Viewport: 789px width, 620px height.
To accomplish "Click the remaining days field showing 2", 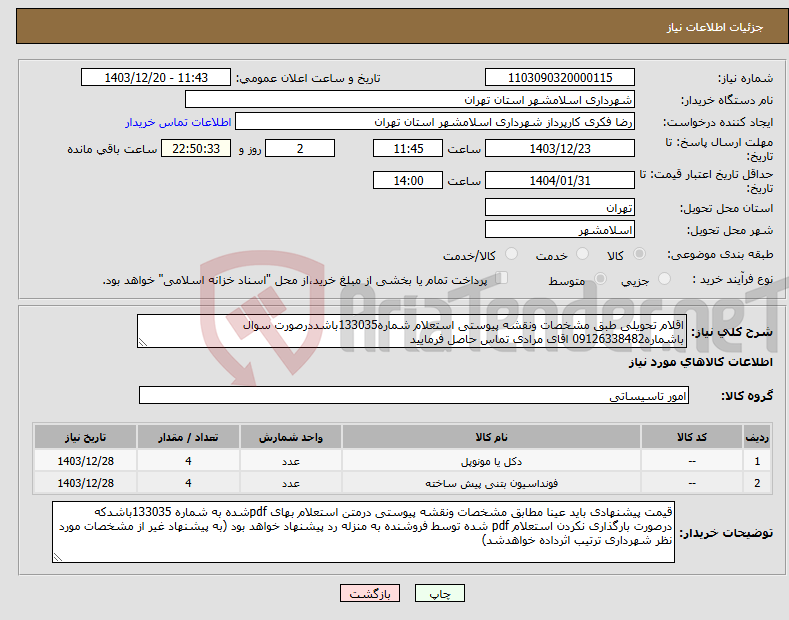I will tap(300, 148).
